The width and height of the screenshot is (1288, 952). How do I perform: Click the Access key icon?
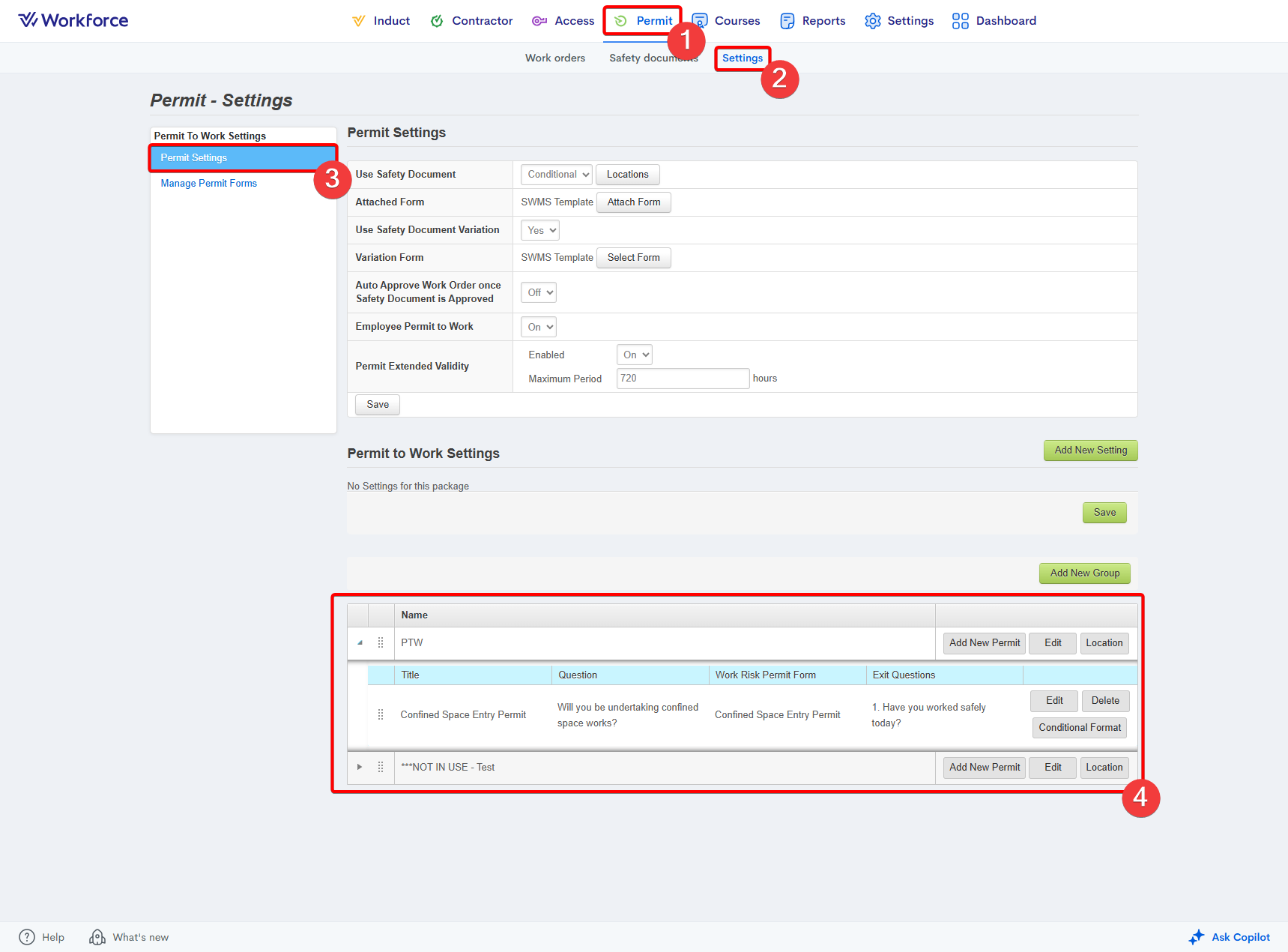(x=539, y=21)
